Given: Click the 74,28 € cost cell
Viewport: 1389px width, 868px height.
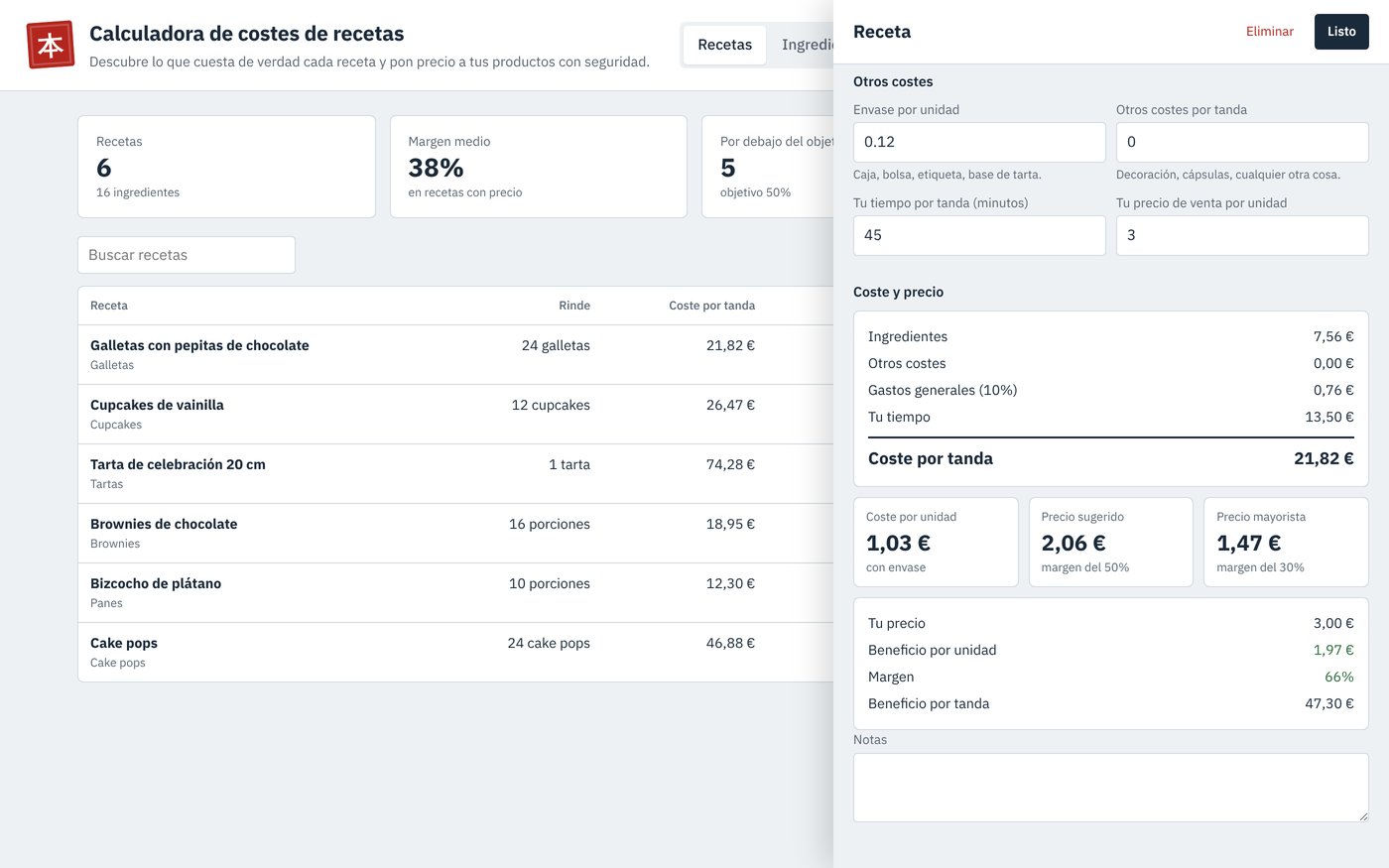Looking at the screenshot, I should pyautogui.click(x=730, y=464).
